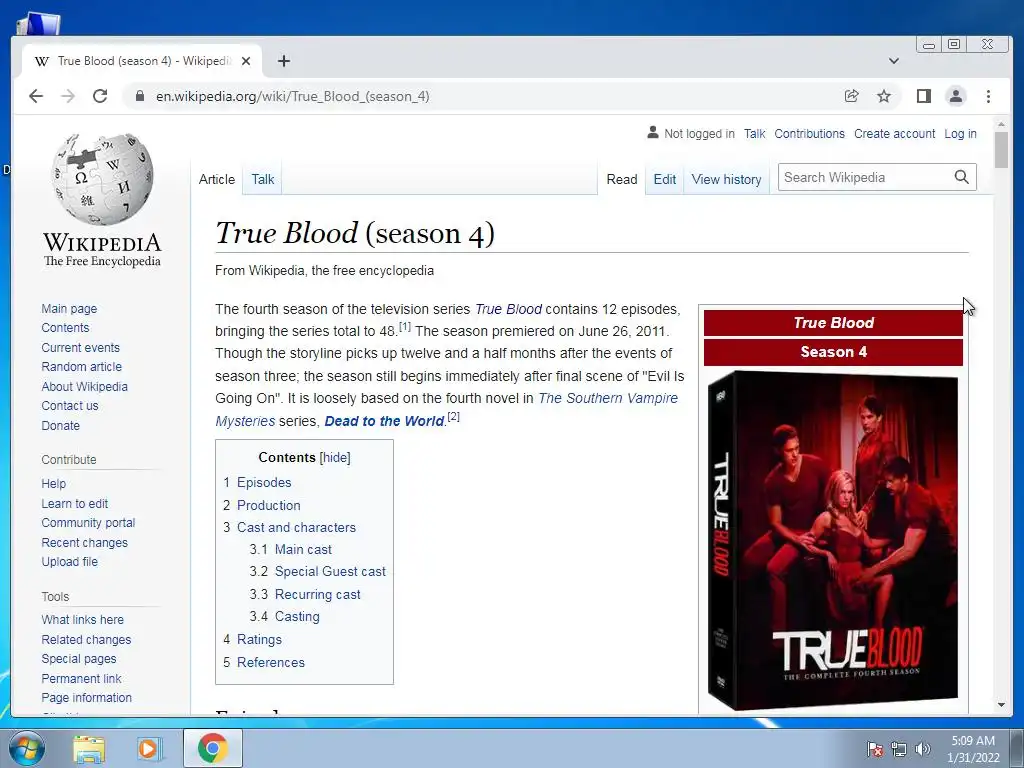Screen dimensions: 1024x768
Task: Open the Donate sidebar link
Action: pos(61,425)
